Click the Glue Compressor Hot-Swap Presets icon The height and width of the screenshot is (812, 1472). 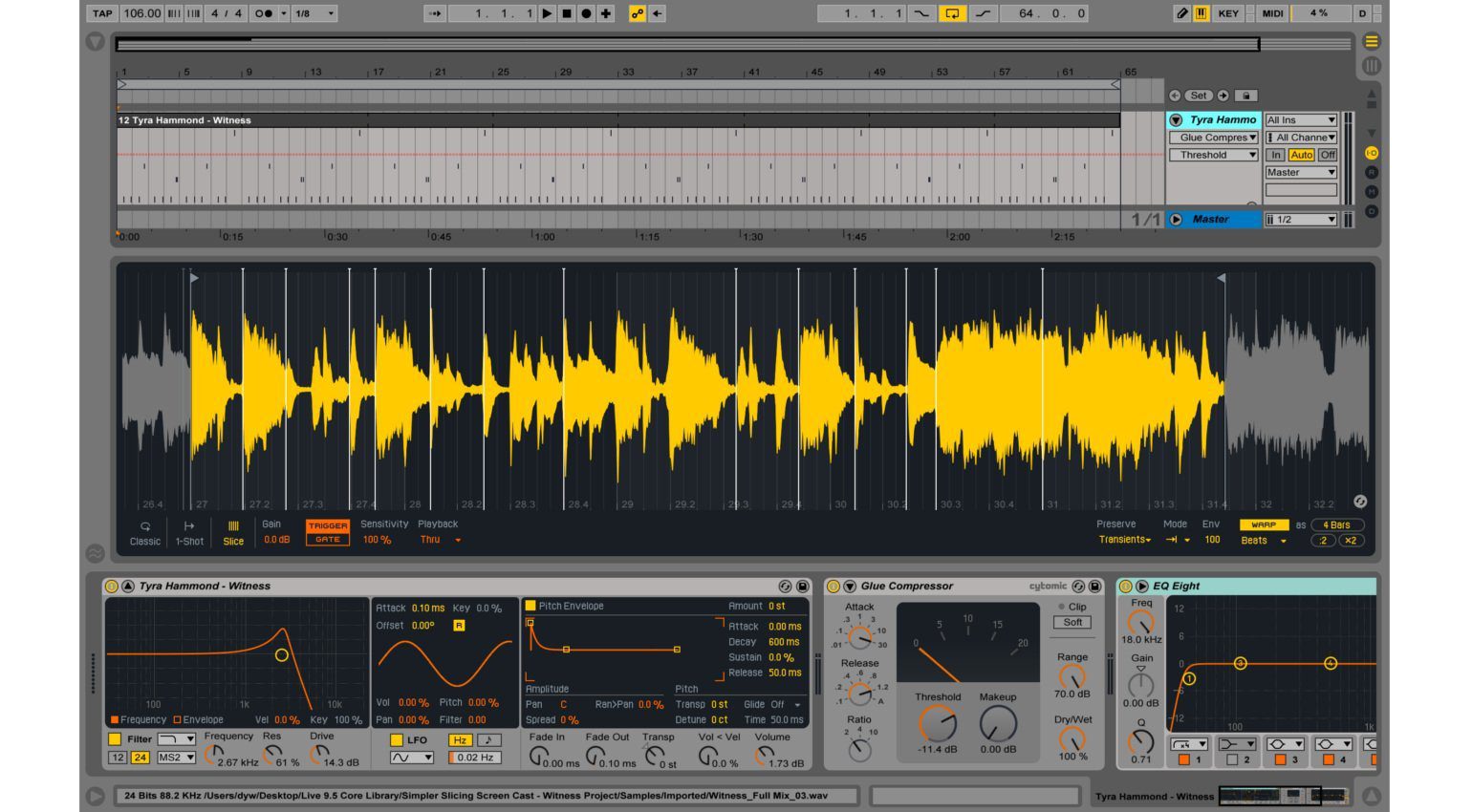click(1078, 587)
